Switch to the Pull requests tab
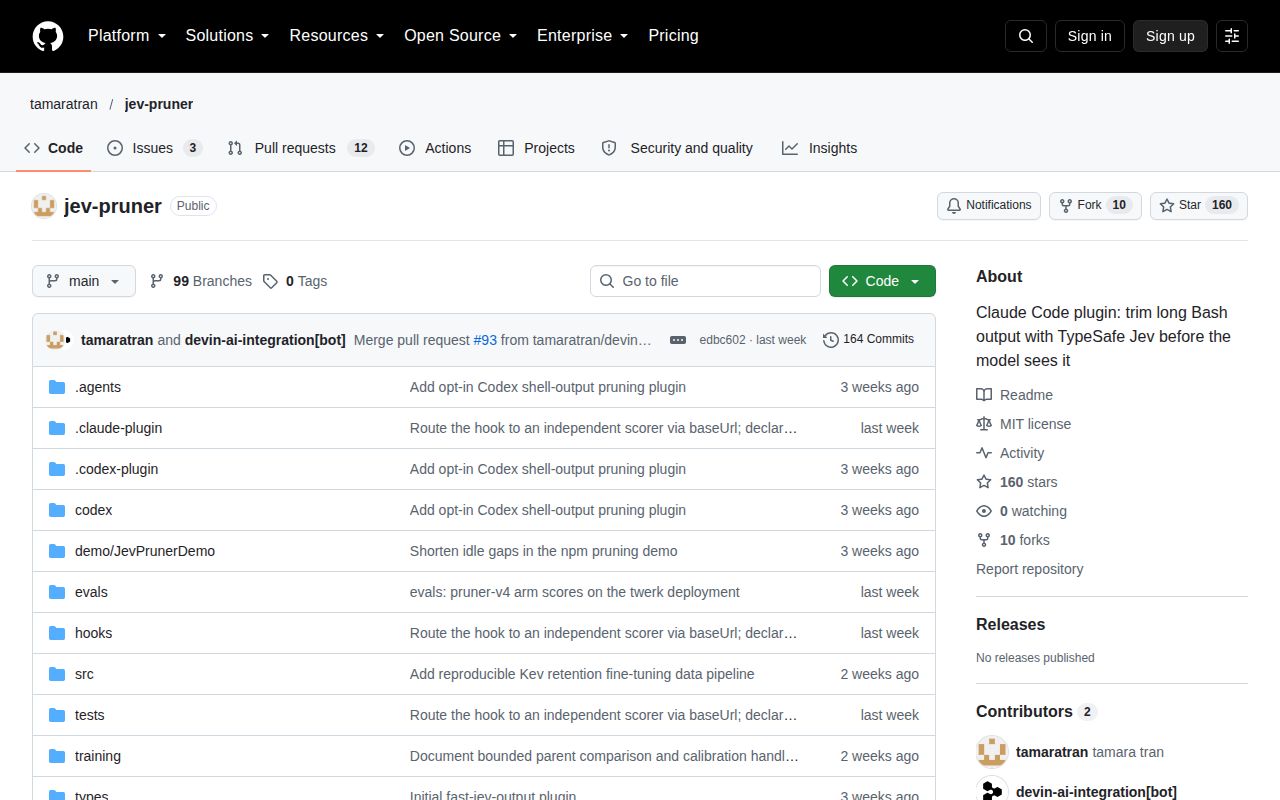 [x=300, y=148]
